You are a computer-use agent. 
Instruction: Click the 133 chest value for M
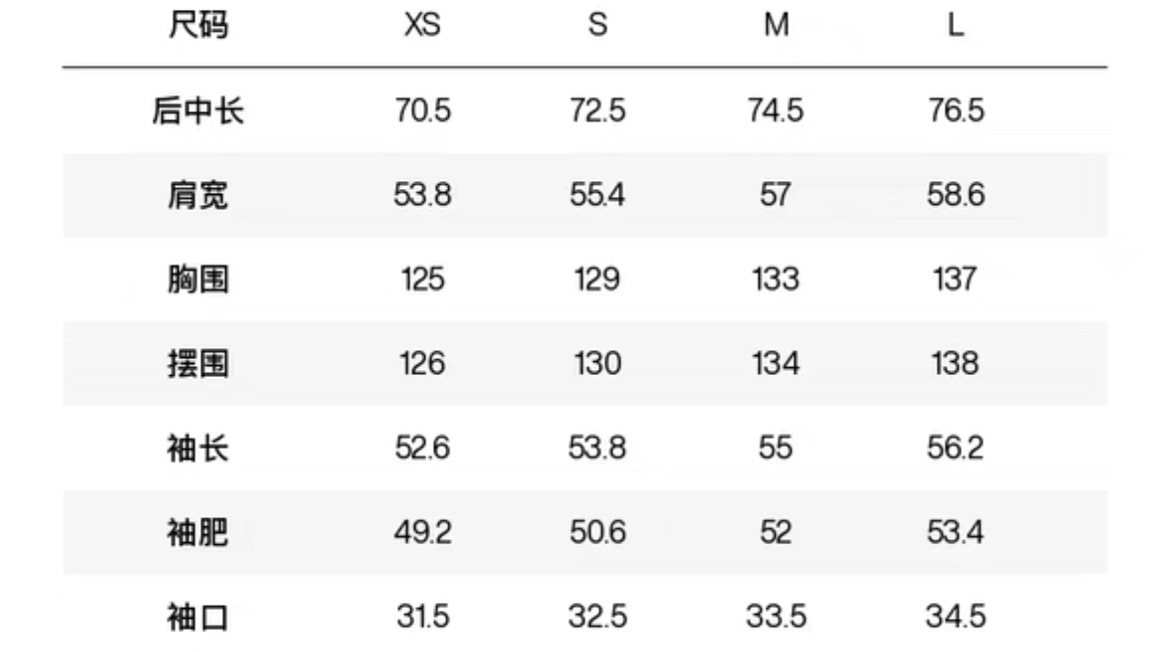pyautogui.click(x=776, y=278)
